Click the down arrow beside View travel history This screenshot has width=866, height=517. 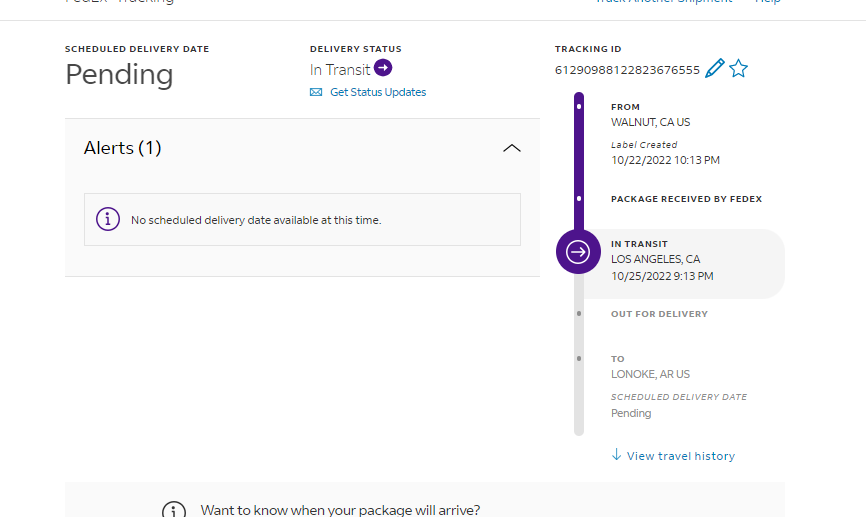click(x=616, y=455)
